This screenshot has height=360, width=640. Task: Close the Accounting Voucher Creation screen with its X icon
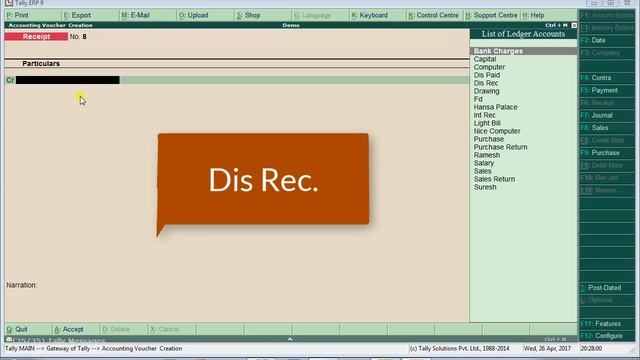pos(574,25)
